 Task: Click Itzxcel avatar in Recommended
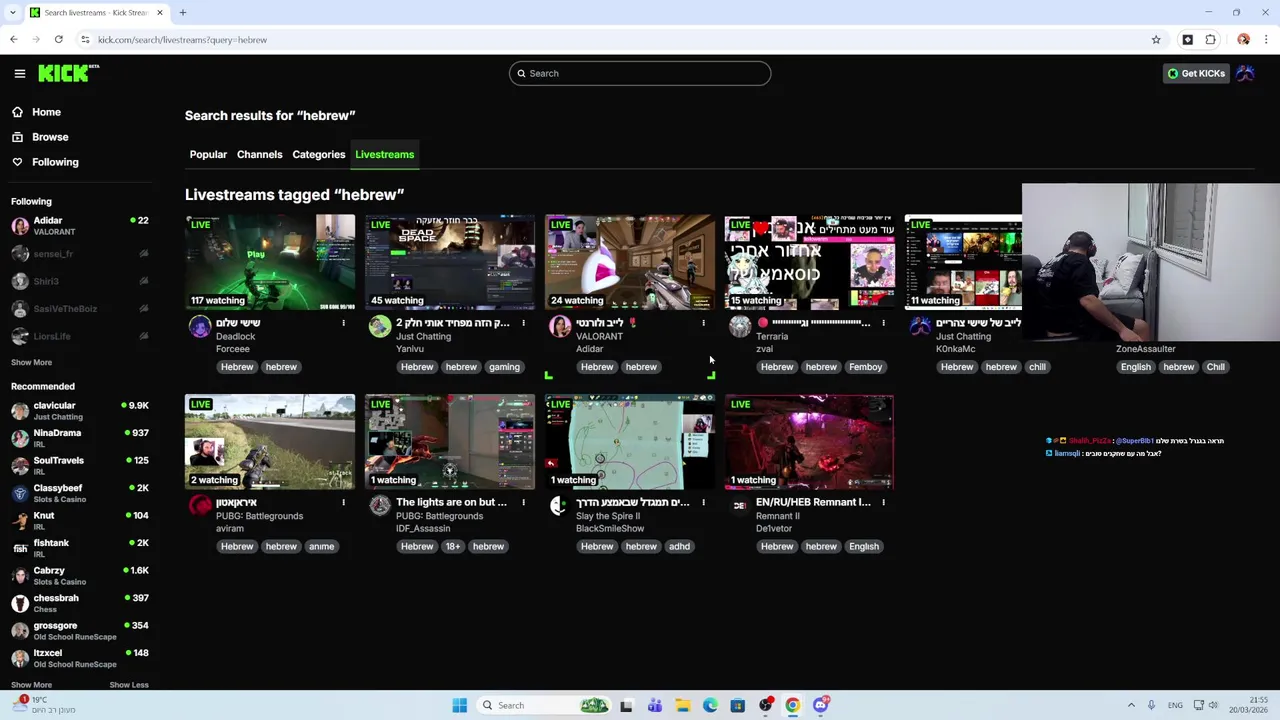[20, 658]
